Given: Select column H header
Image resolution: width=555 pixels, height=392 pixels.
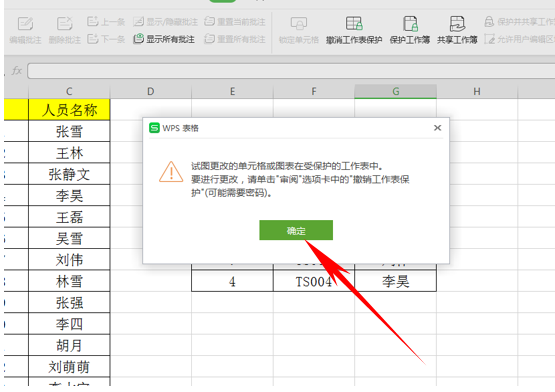Looking at the screenshot, I should pyautogui.click(x=477, y=91).
